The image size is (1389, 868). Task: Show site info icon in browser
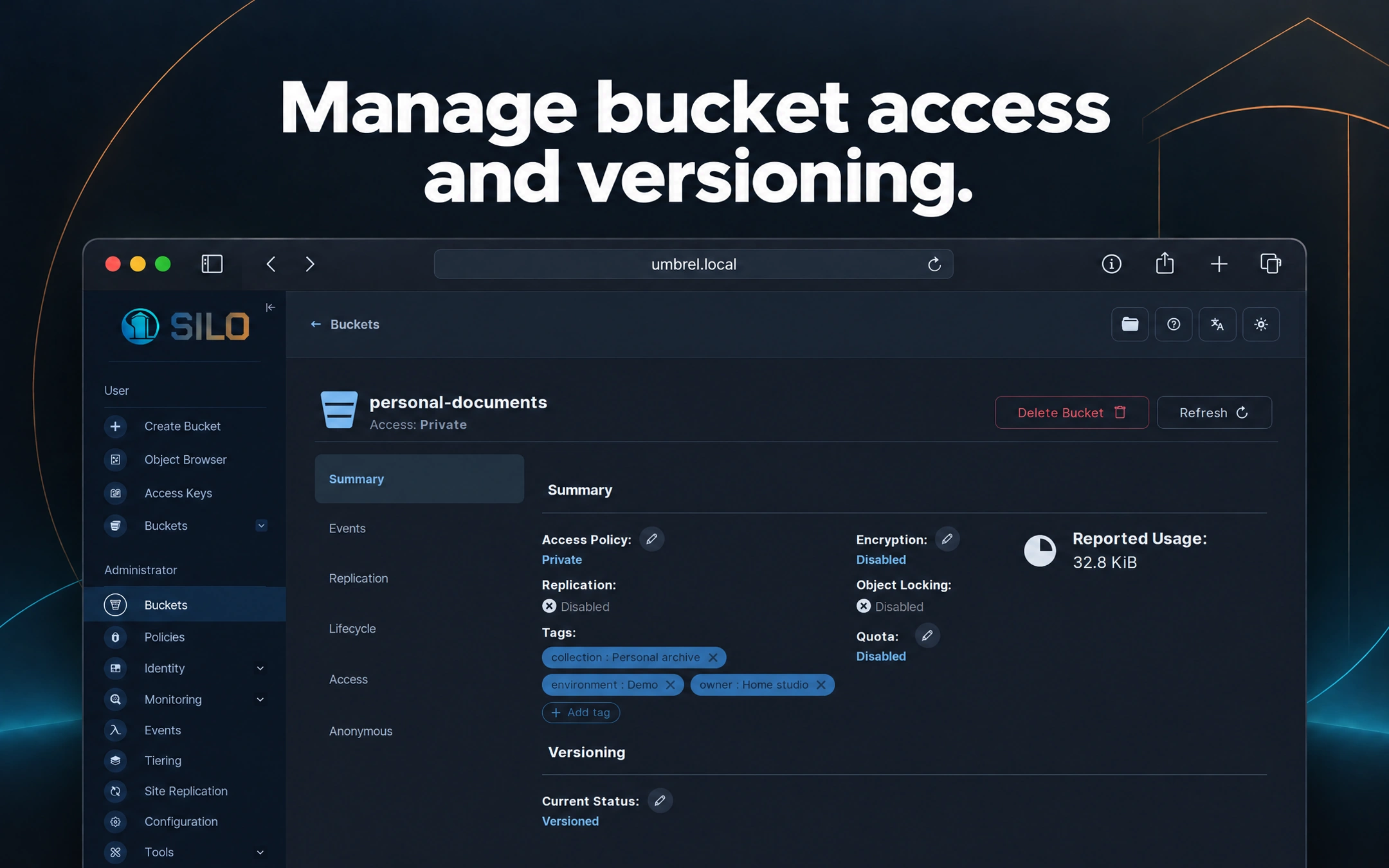[x=1111, y=264]
